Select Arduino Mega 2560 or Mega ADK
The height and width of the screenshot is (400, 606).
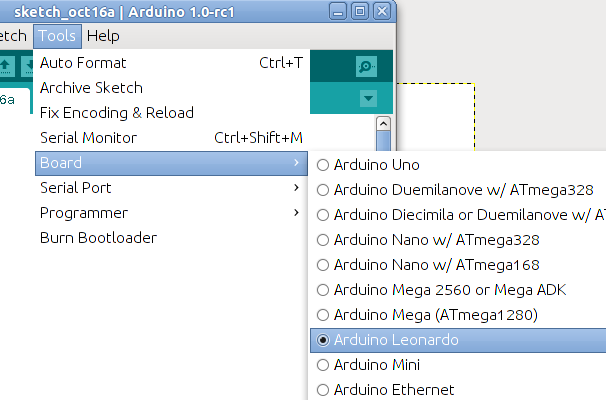pos(458,290)
